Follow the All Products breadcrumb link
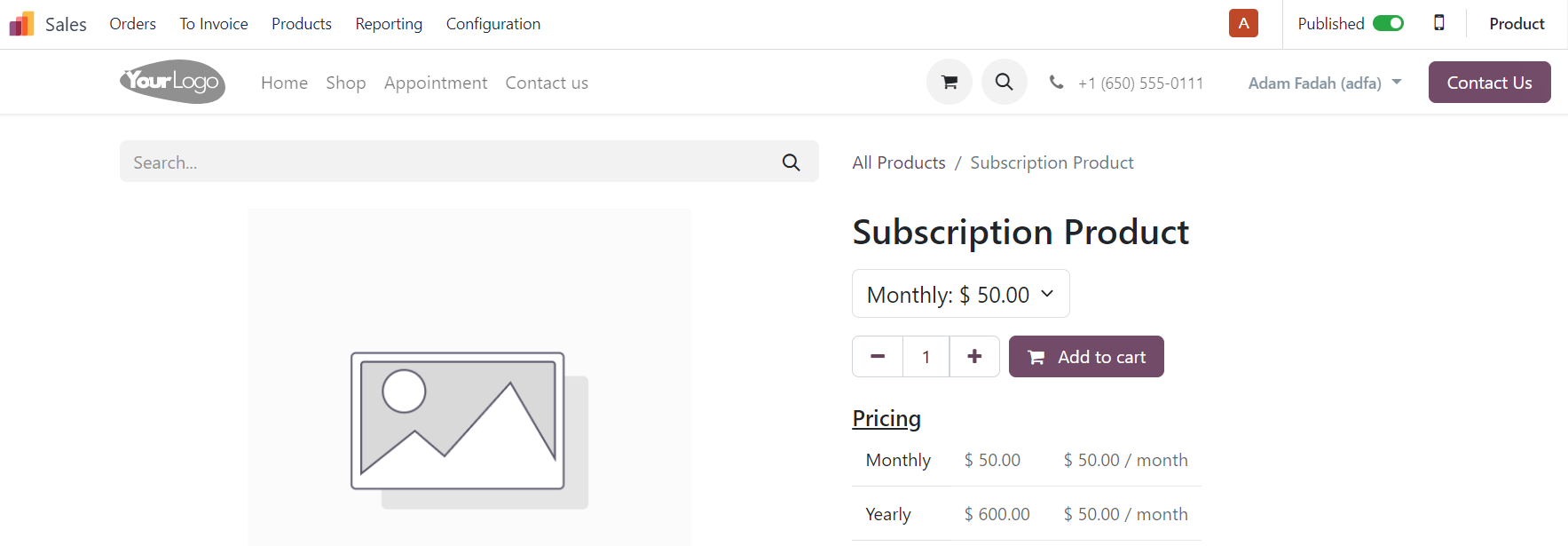The image size is (1568, 546). tap(899, 162)
